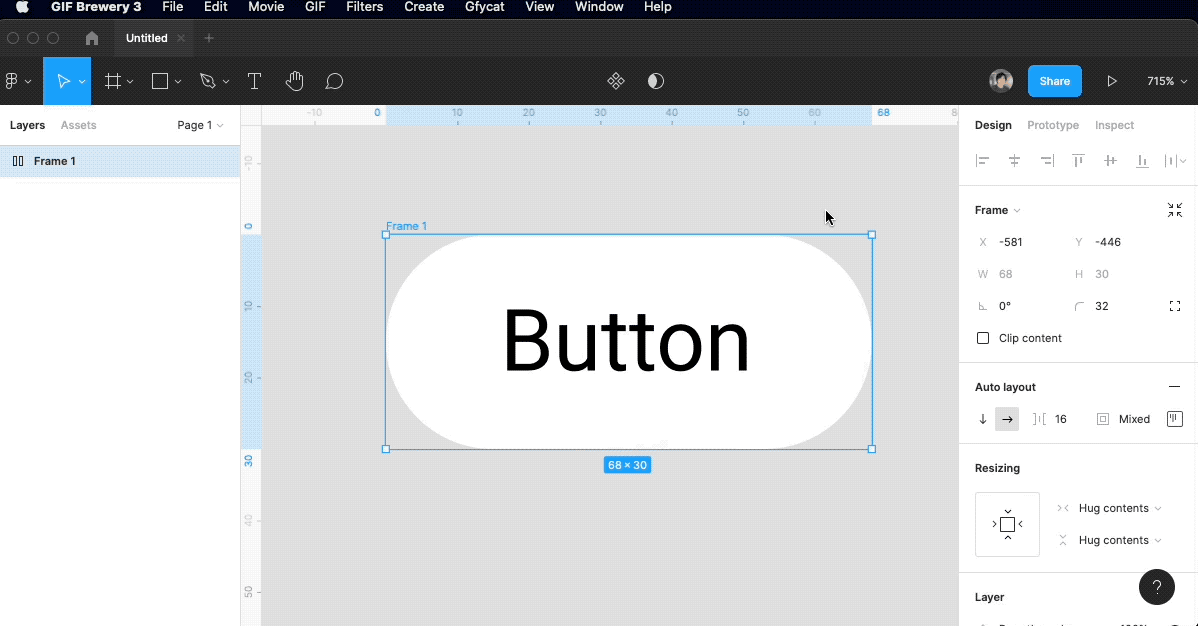The image size is (1198, 626).
Task: Click the blue Share button
Action: [x=1054, y=81]
